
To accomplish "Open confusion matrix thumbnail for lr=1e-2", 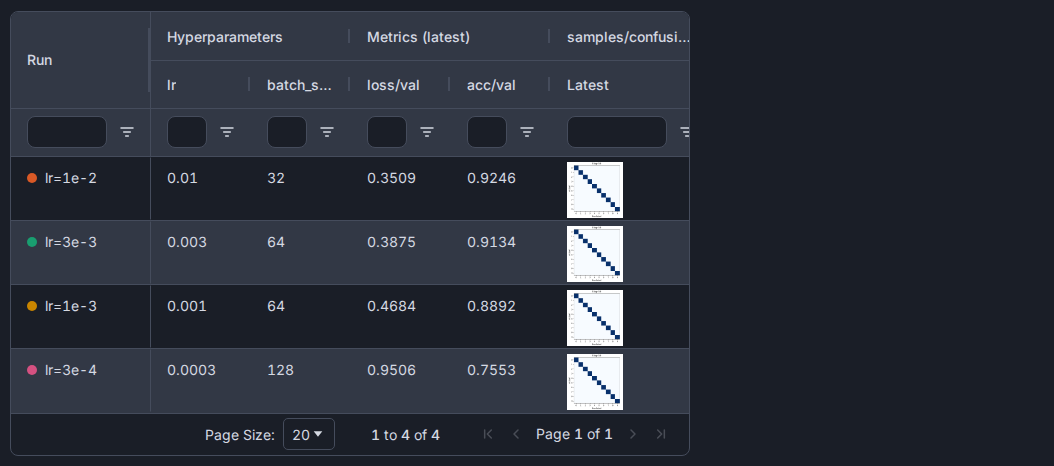I will pyautogui.click(x=595, y=190).
